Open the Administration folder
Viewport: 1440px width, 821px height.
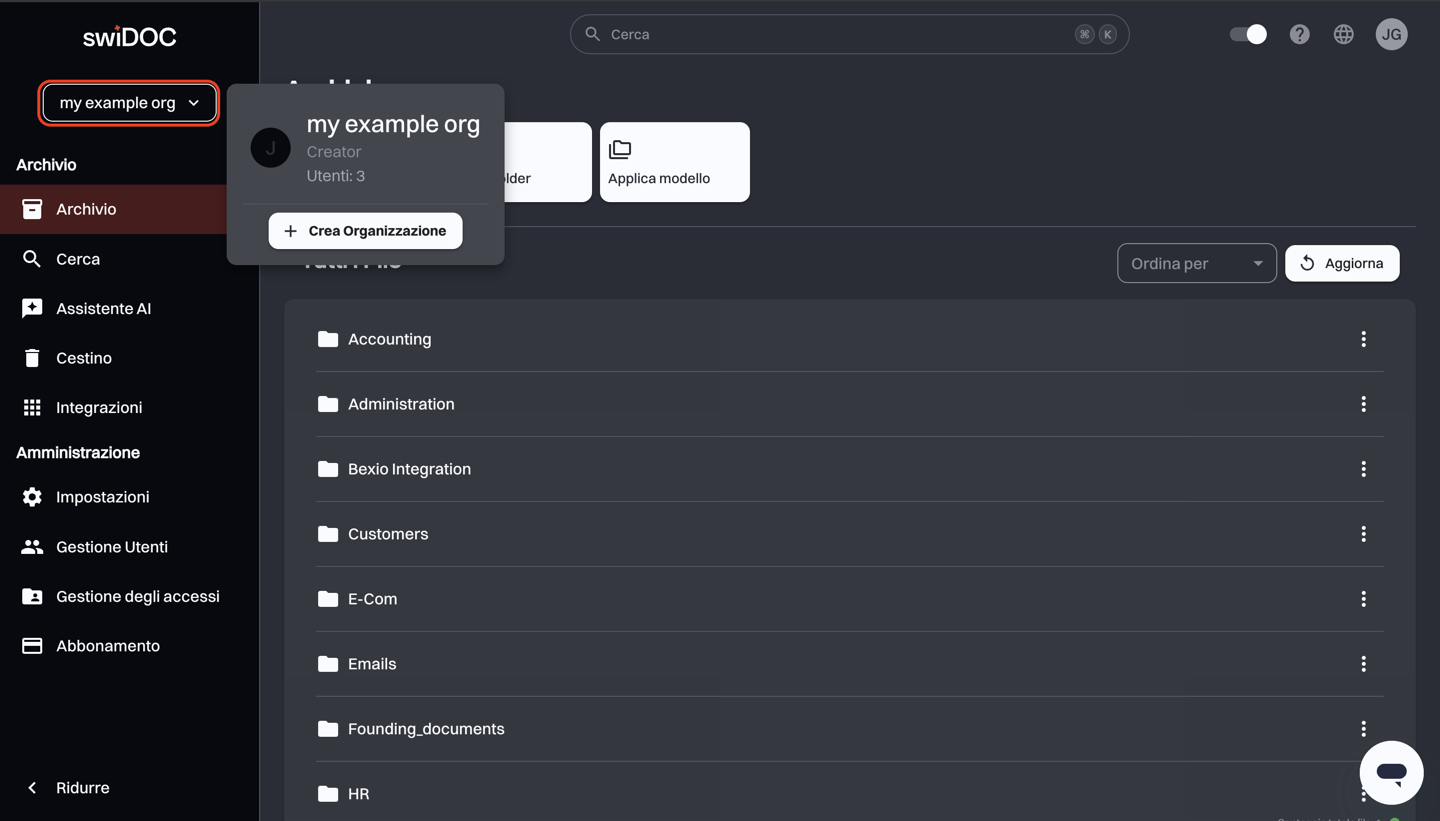coord(850,404)
